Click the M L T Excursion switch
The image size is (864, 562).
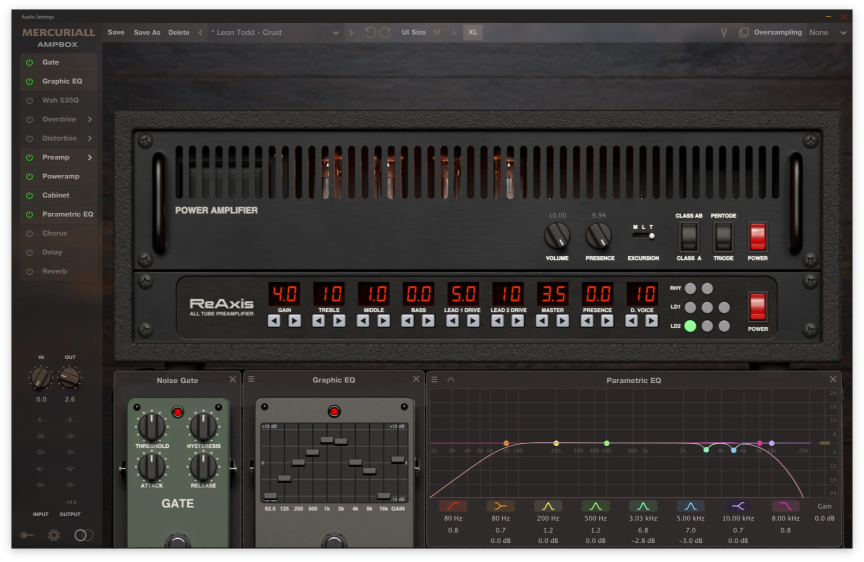[x=643, y=236]
